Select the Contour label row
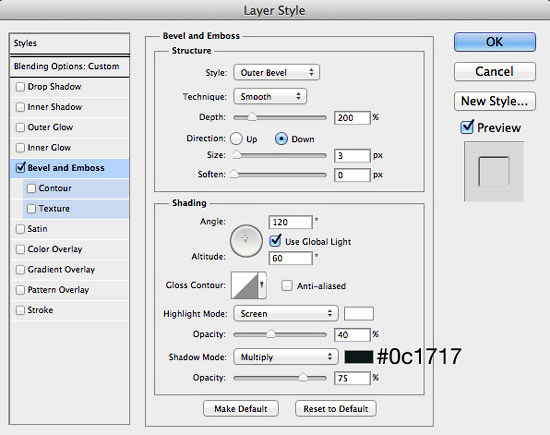The image size is (550, 435). [x=76, y=188]
